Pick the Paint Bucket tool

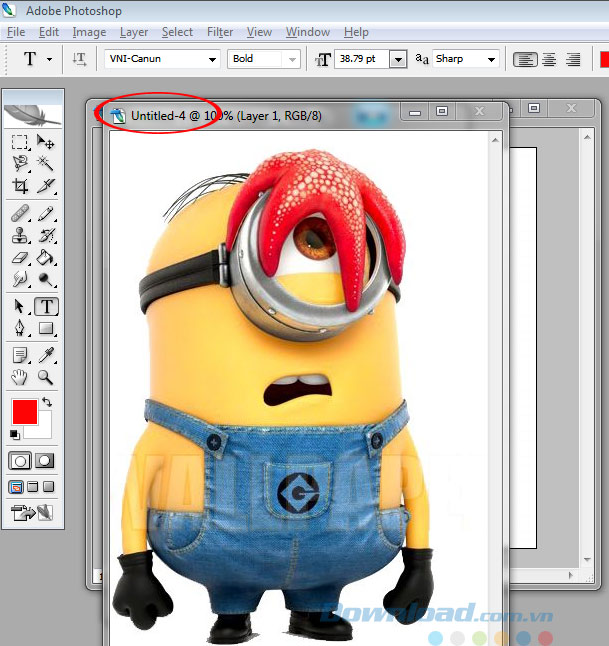pos(46,259)
